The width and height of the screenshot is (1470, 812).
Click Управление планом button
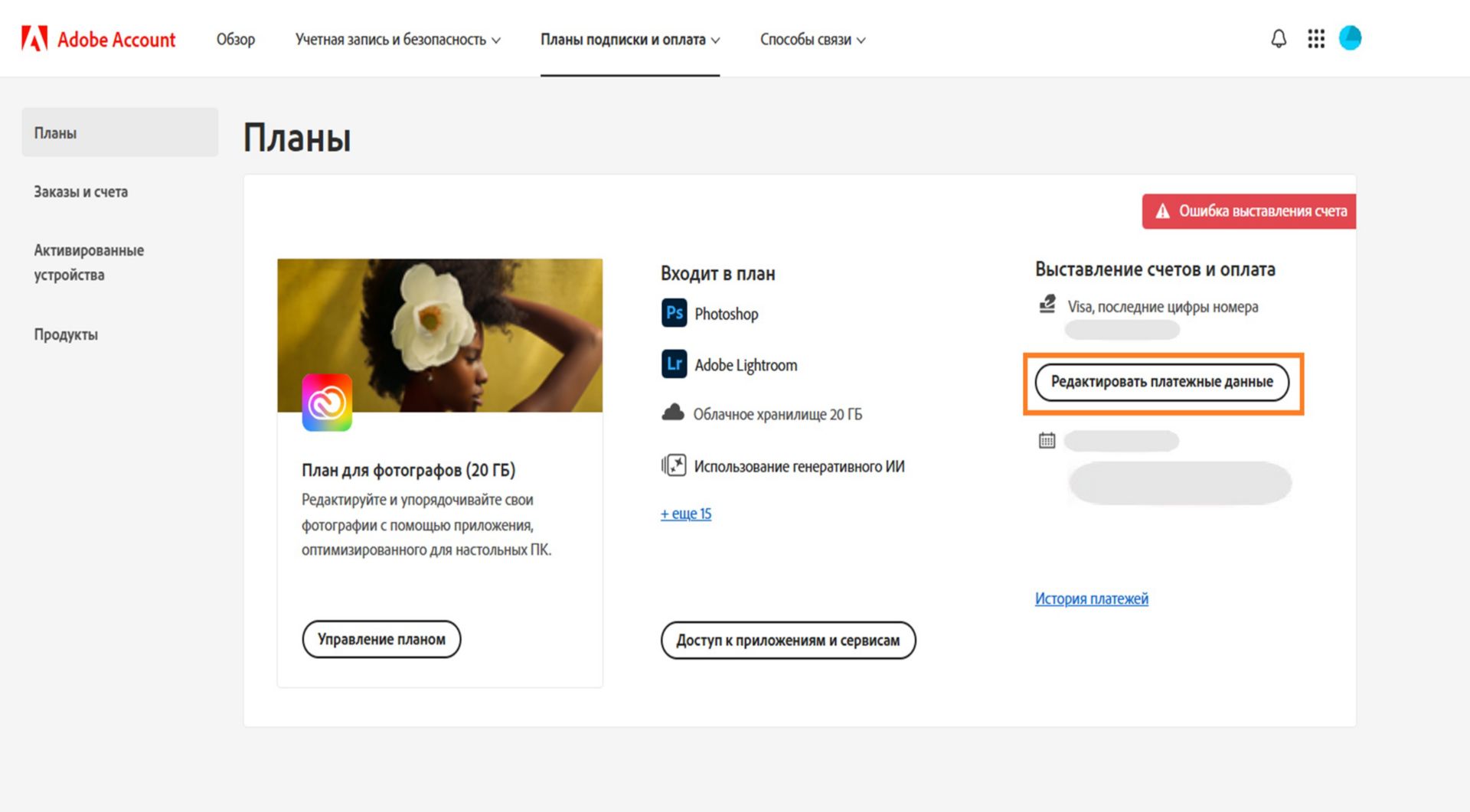[381, 639]
